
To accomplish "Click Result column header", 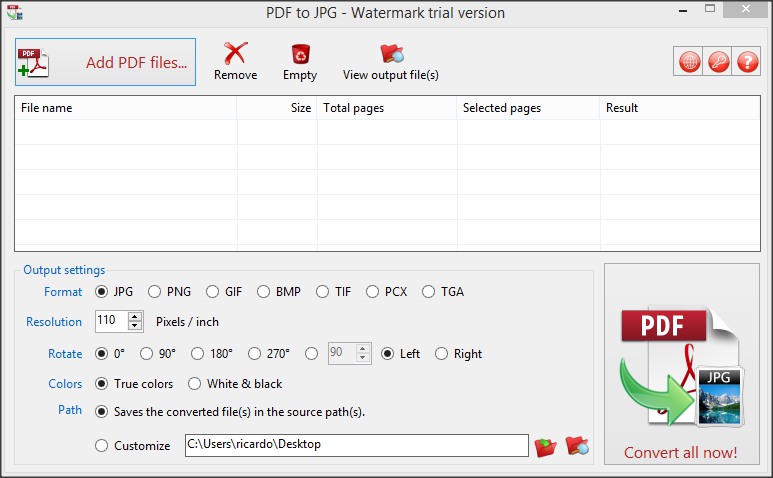I will coord(680,108).
